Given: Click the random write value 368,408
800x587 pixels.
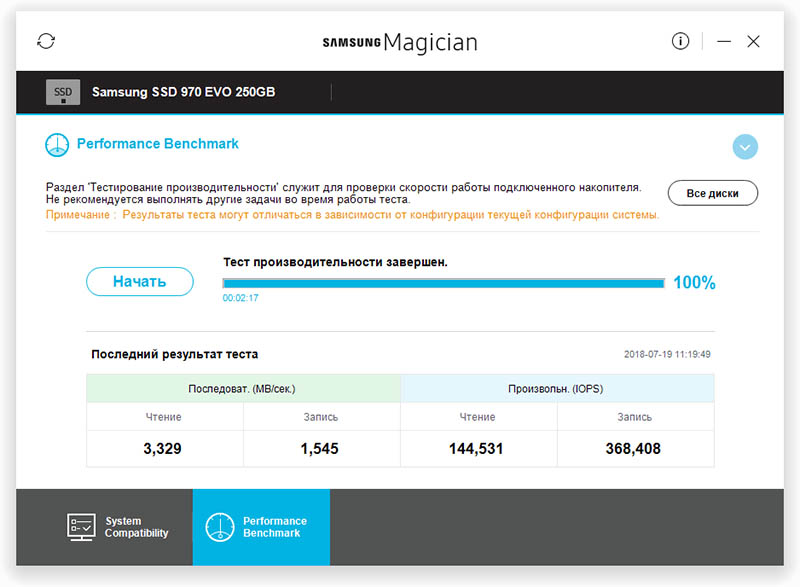Looking at the screenshot, I should pyautogui.click(x=633, y=449).
